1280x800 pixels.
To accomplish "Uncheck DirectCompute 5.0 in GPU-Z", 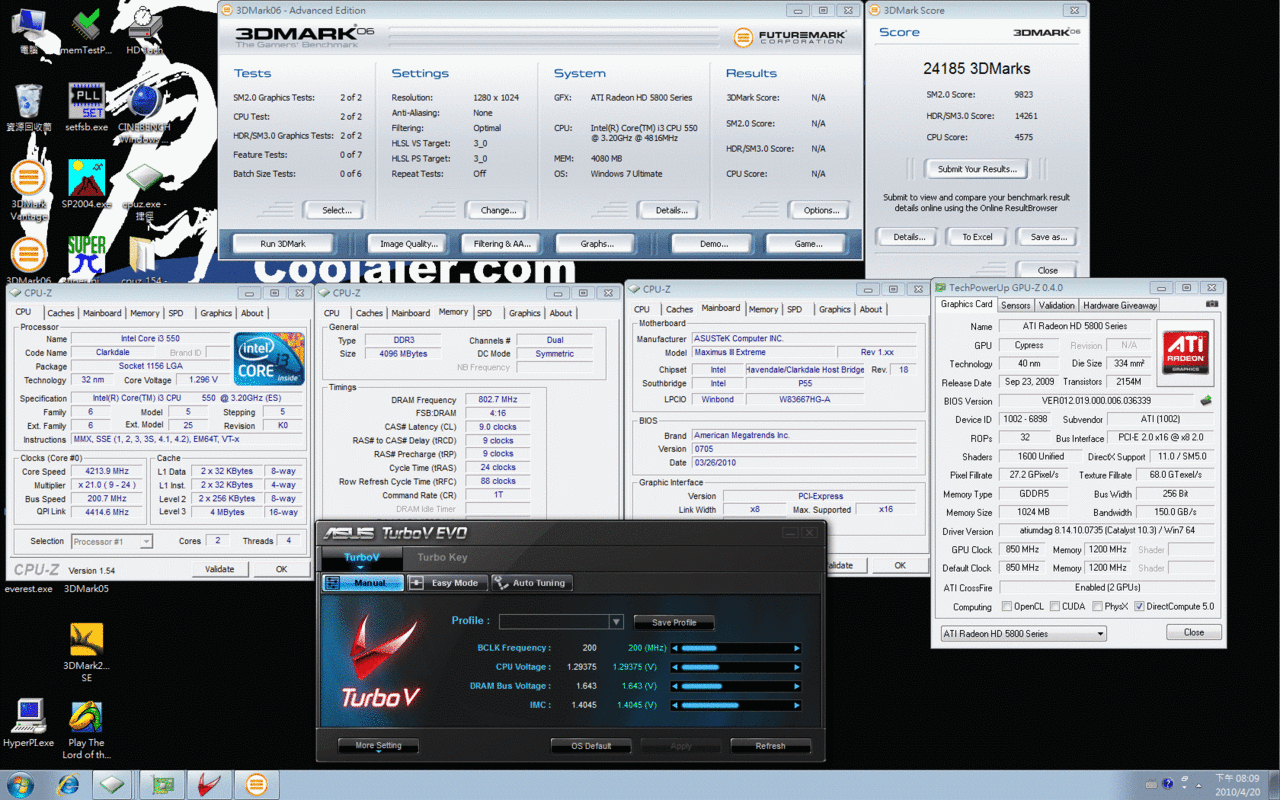I will (1140, 607).
